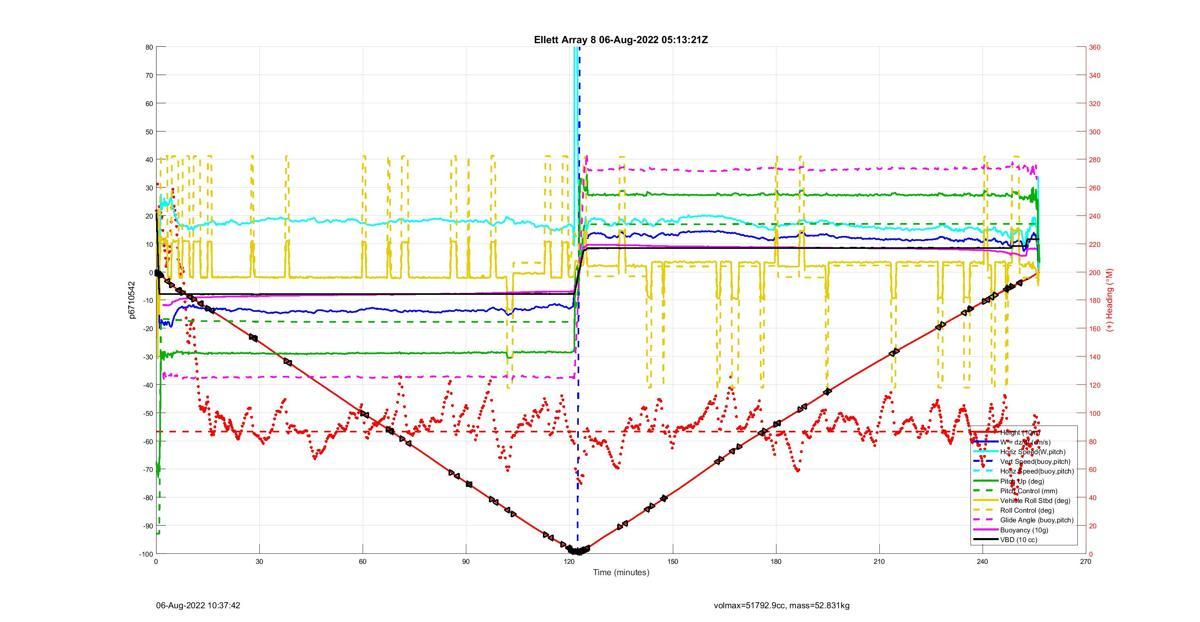Click the red right-axis tick label '340'
The image size is (1200, 622).
pyautogui.click(x=1095, y=75)
